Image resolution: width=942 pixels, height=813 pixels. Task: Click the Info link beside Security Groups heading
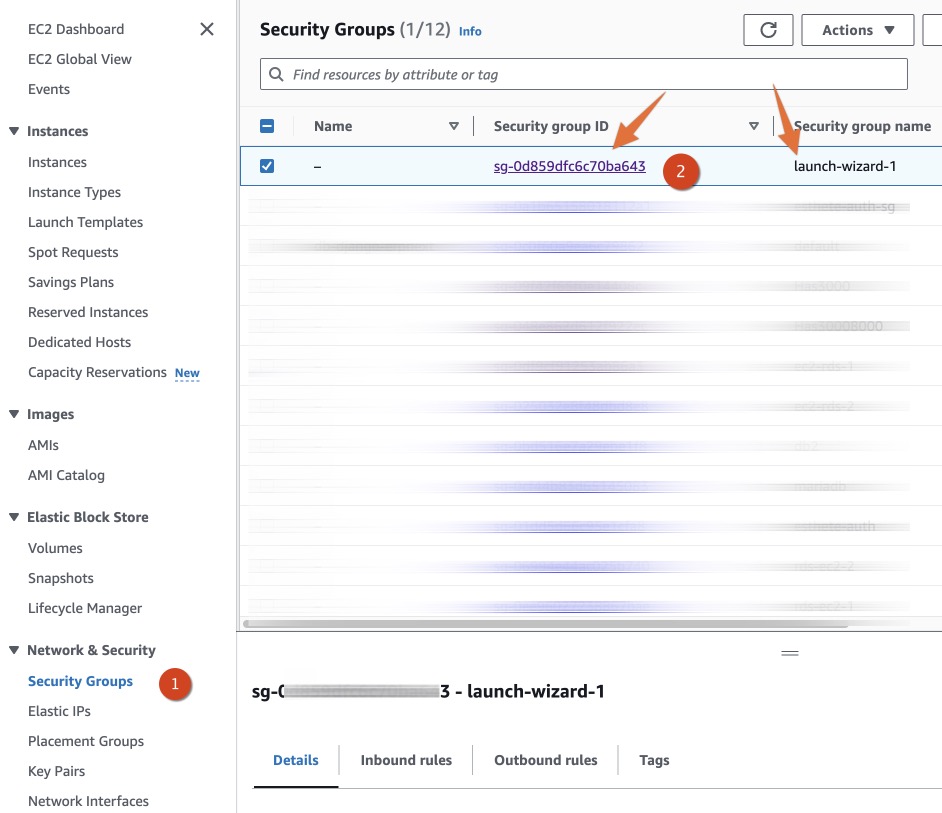[470, 31]
